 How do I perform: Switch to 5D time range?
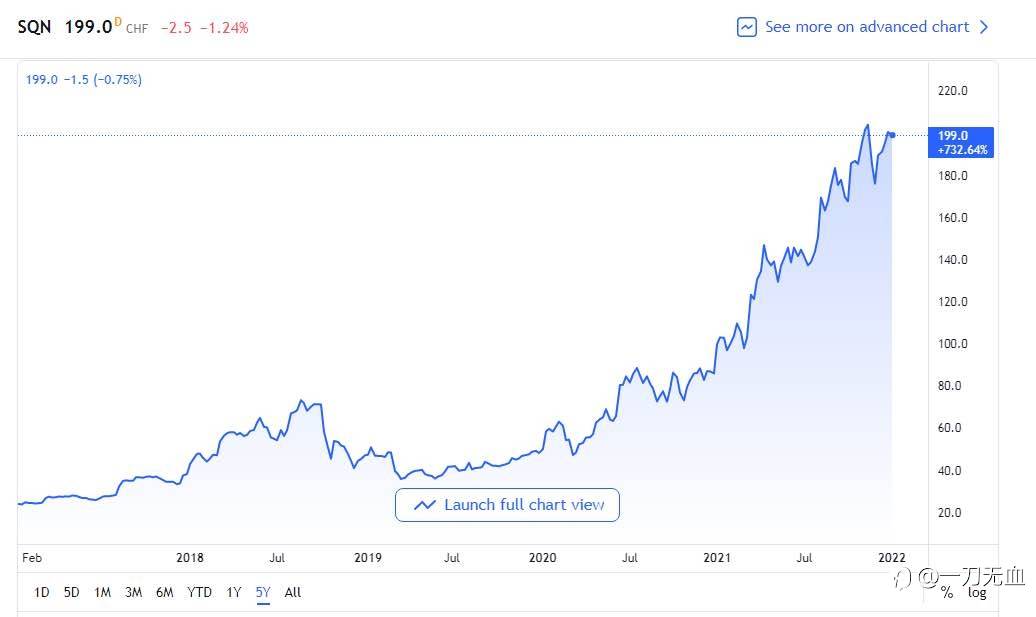[71, 592]
